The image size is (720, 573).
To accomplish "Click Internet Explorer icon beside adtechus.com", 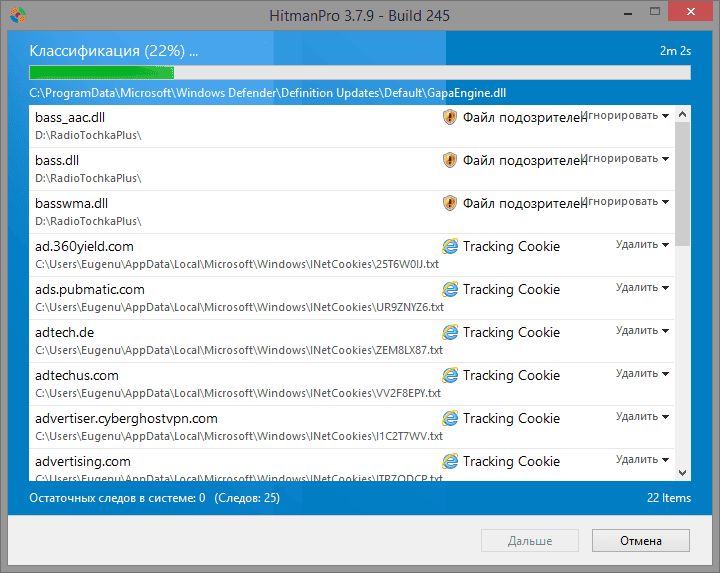I will click(450, 375).
